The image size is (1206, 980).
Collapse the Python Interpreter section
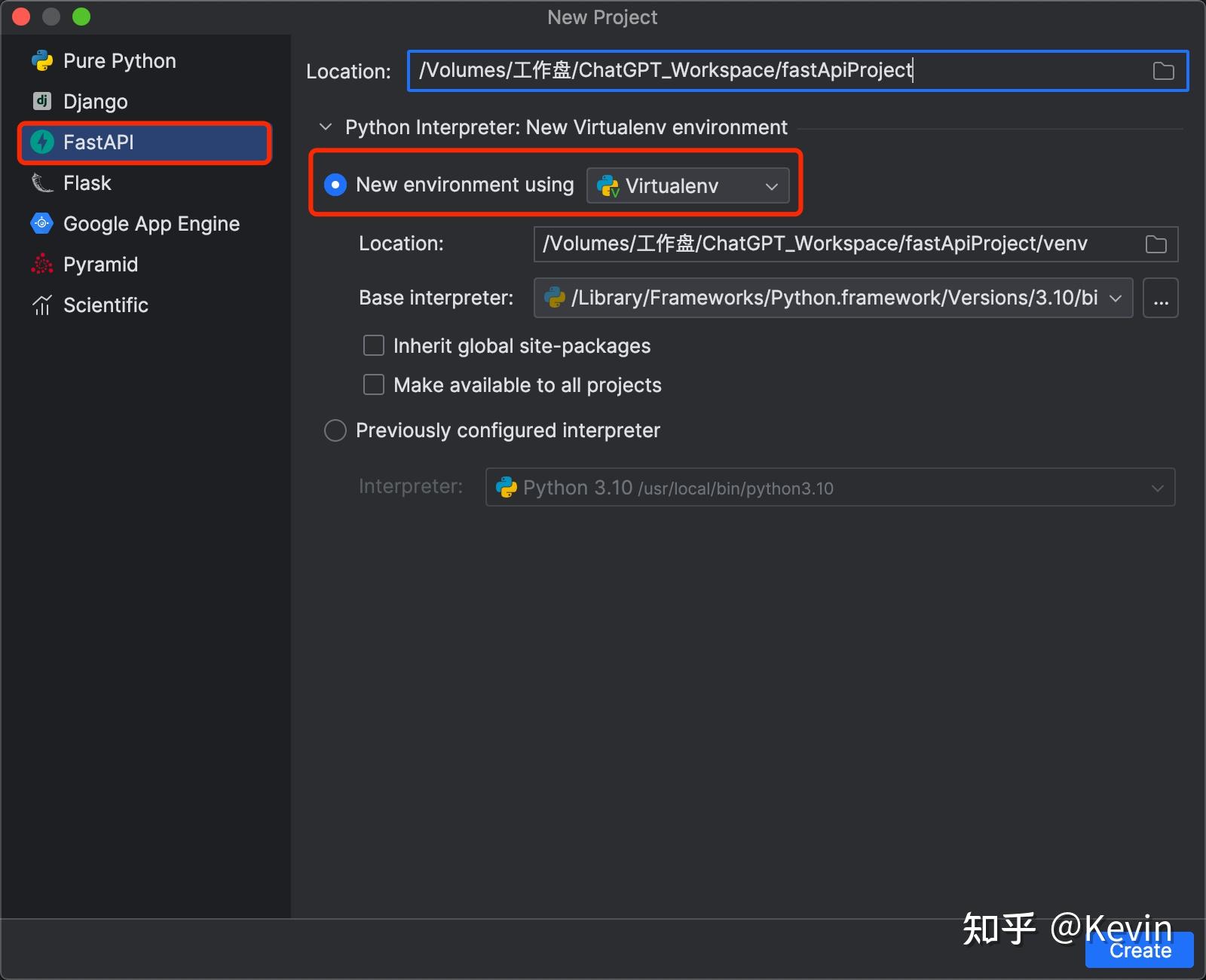coord(326,127)
